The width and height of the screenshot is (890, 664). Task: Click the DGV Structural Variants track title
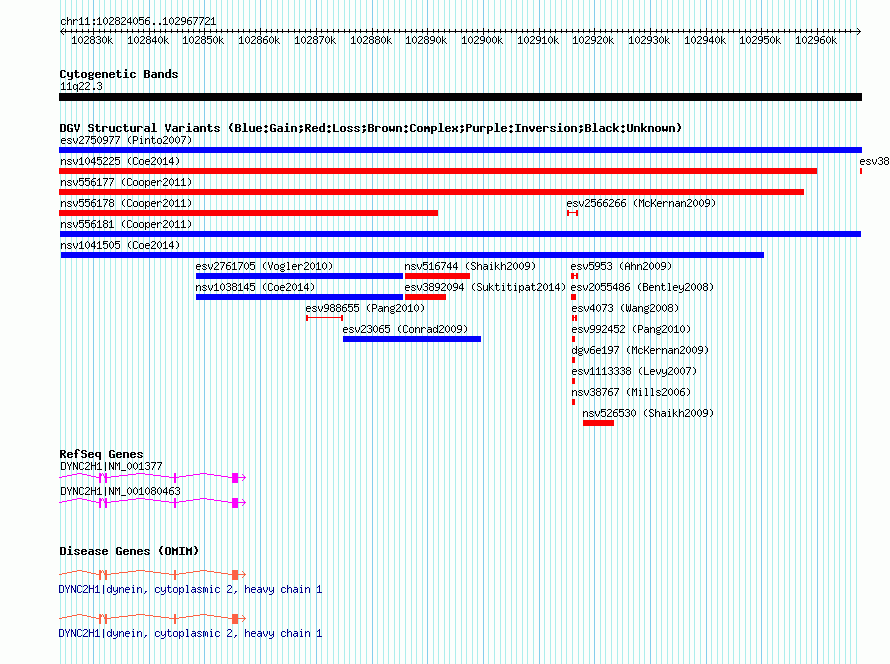click(370, 128)
